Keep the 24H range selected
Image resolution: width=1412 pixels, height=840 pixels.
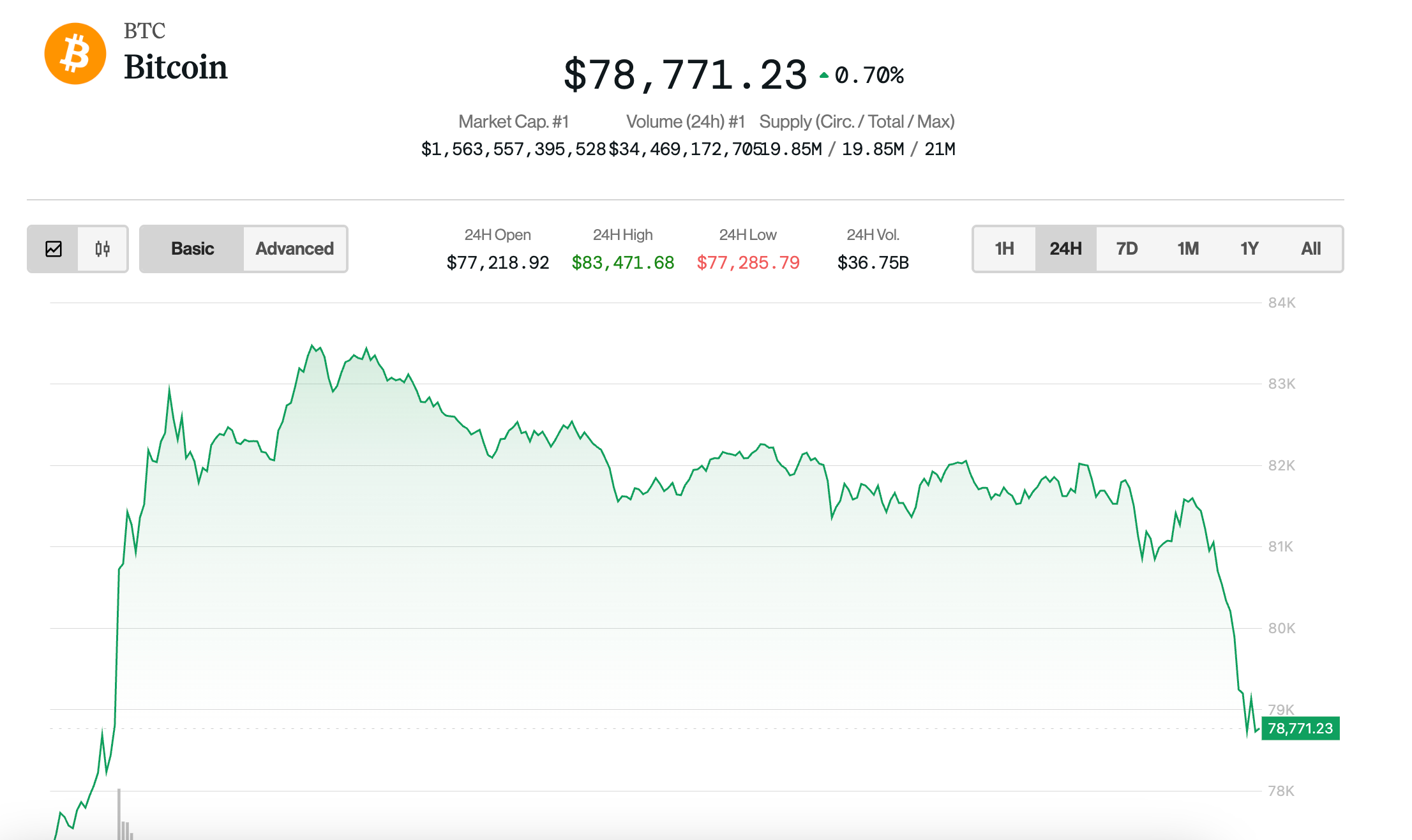tap(1065, 249)
